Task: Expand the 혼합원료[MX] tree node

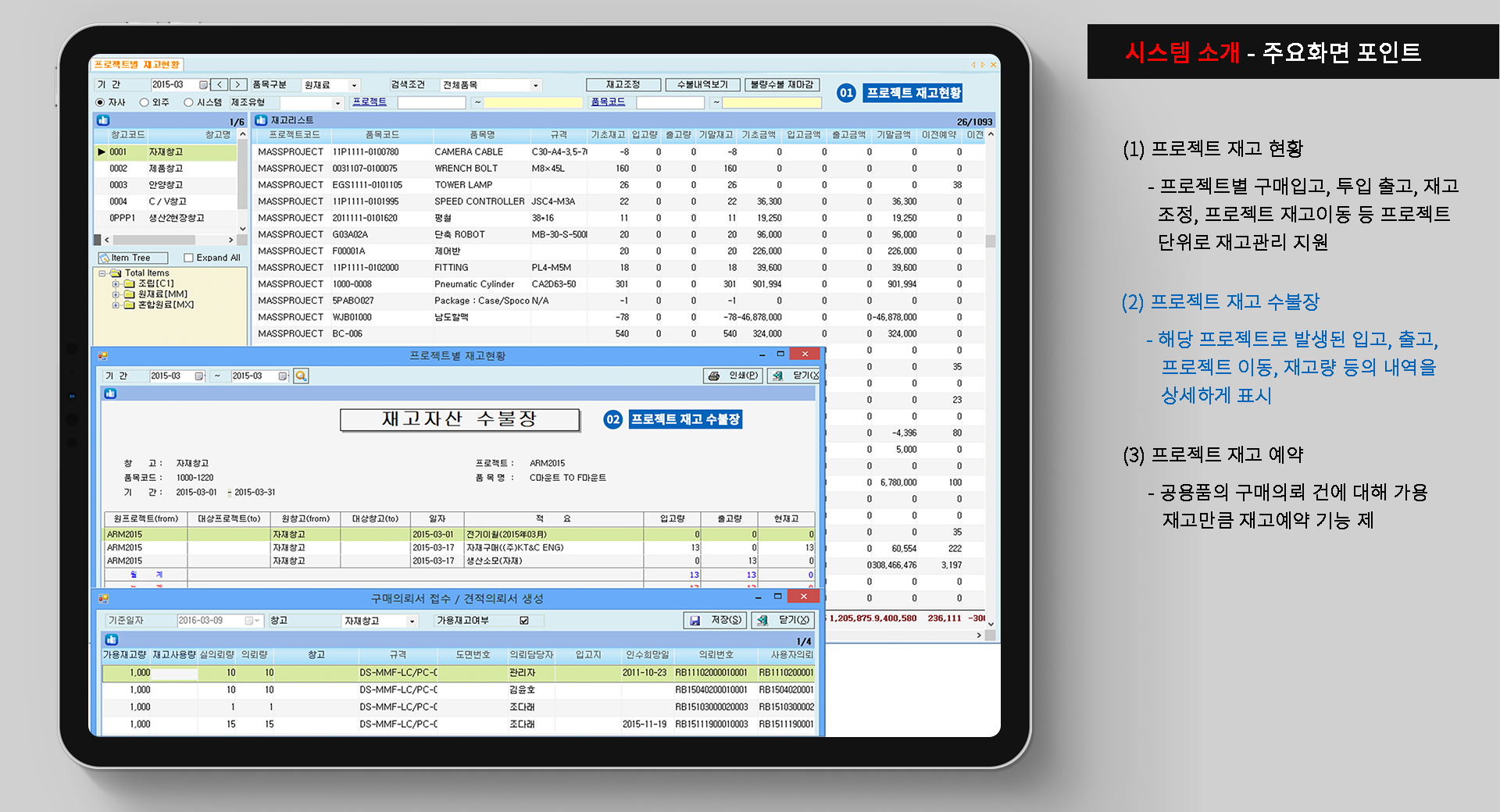Action: 116,304
